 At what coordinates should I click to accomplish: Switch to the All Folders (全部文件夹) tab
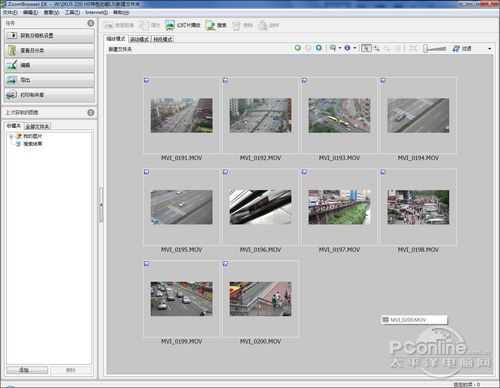(37, 126)
